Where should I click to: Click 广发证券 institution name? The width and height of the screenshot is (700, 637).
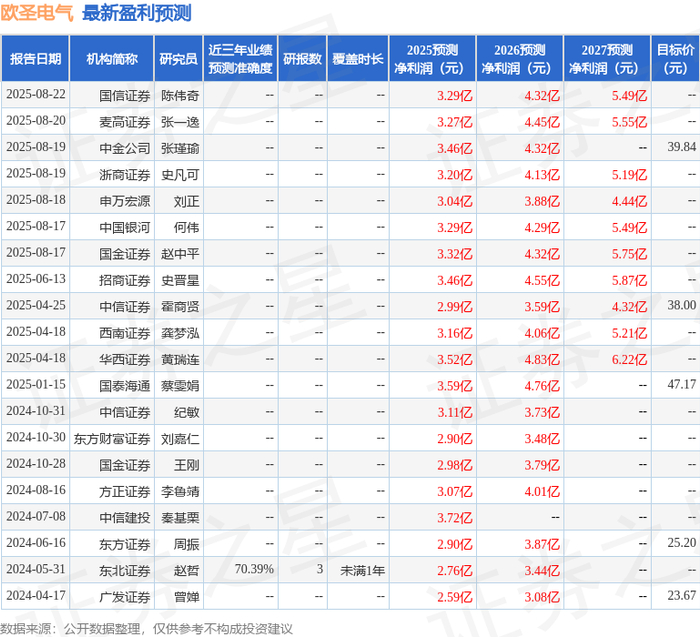click(x=125, y=596)
